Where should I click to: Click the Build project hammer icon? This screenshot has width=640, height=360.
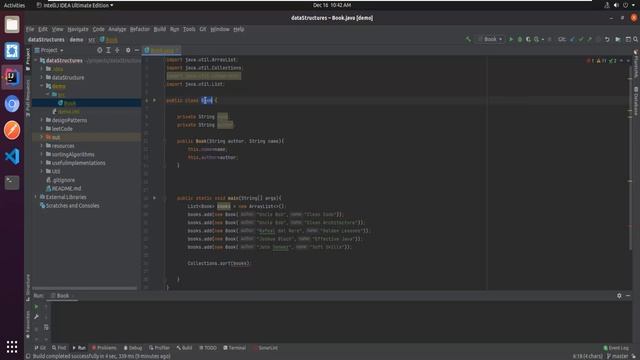(x=468, y=39)
